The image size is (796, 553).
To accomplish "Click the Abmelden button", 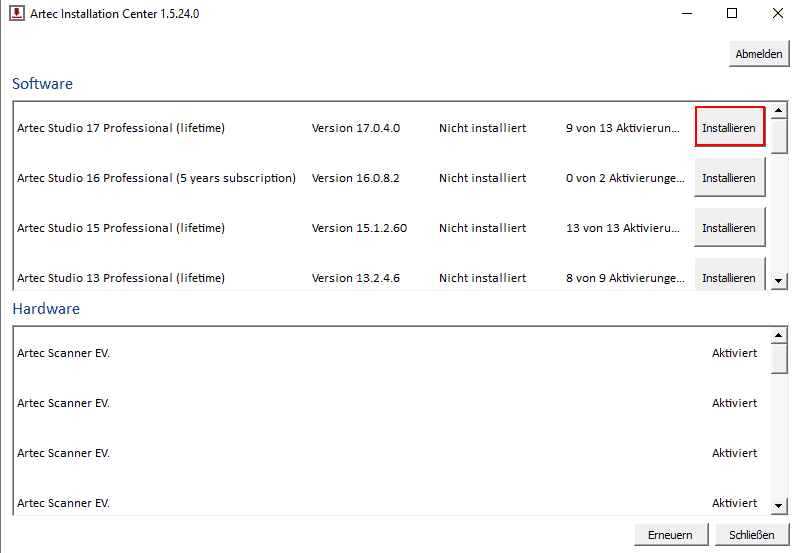I will pos(759,54).
